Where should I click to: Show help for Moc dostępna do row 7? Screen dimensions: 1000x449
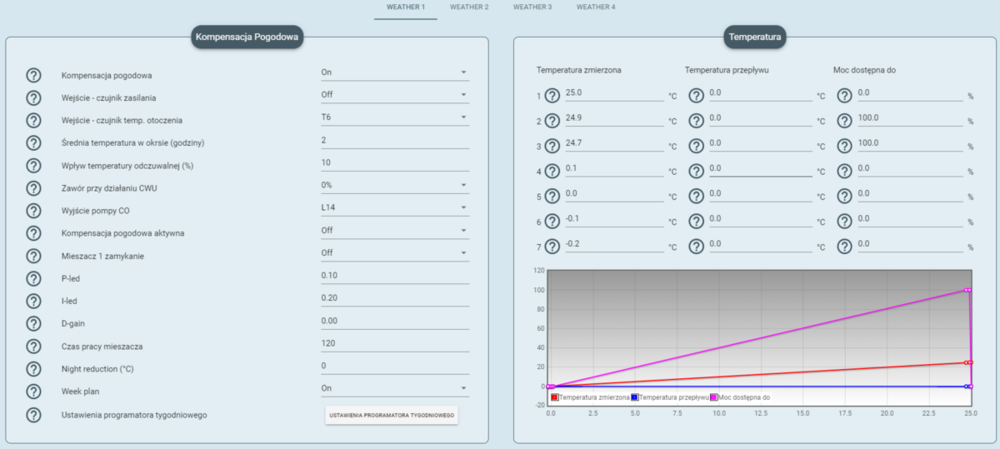pyautogui.click(x=844, y=246)
